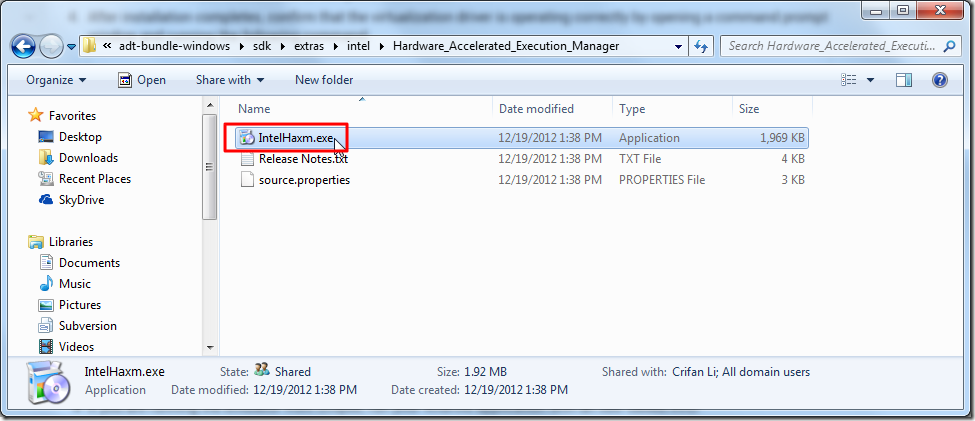975x421 pixels.
Task: Open Desktop in Favorites
Action: 80,137
